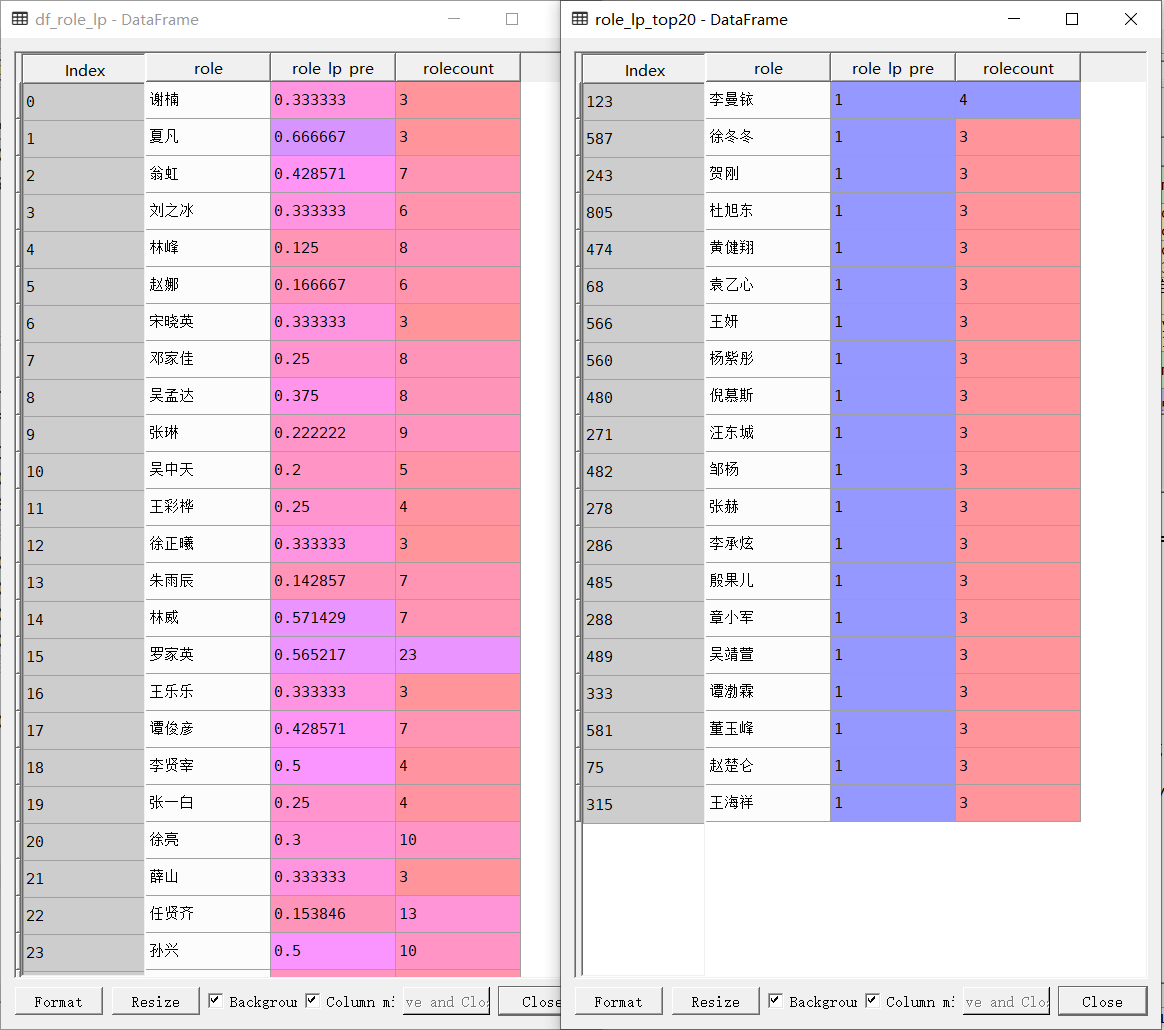
Task: Sort by role_lp_pre header in df_role_lp
Action: coord(333,68)
